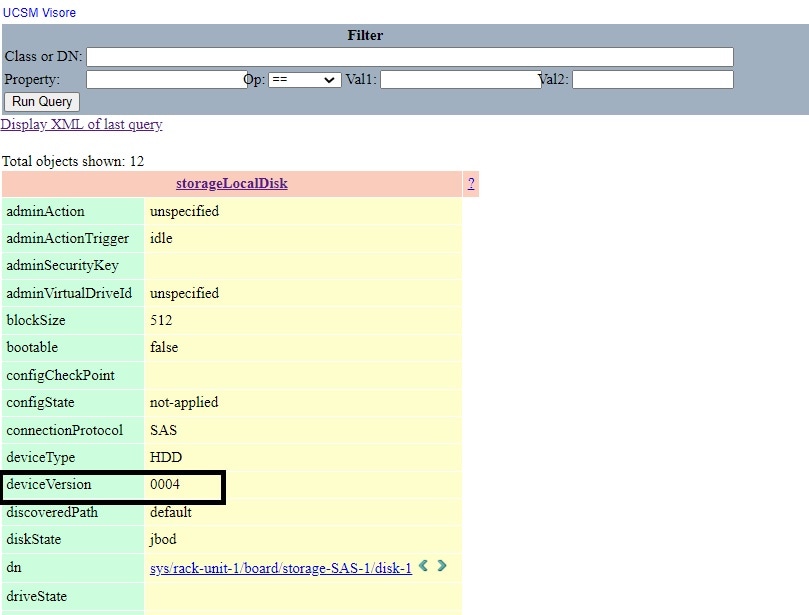
Task: Select the driveState property name
Action: point(37,596)
